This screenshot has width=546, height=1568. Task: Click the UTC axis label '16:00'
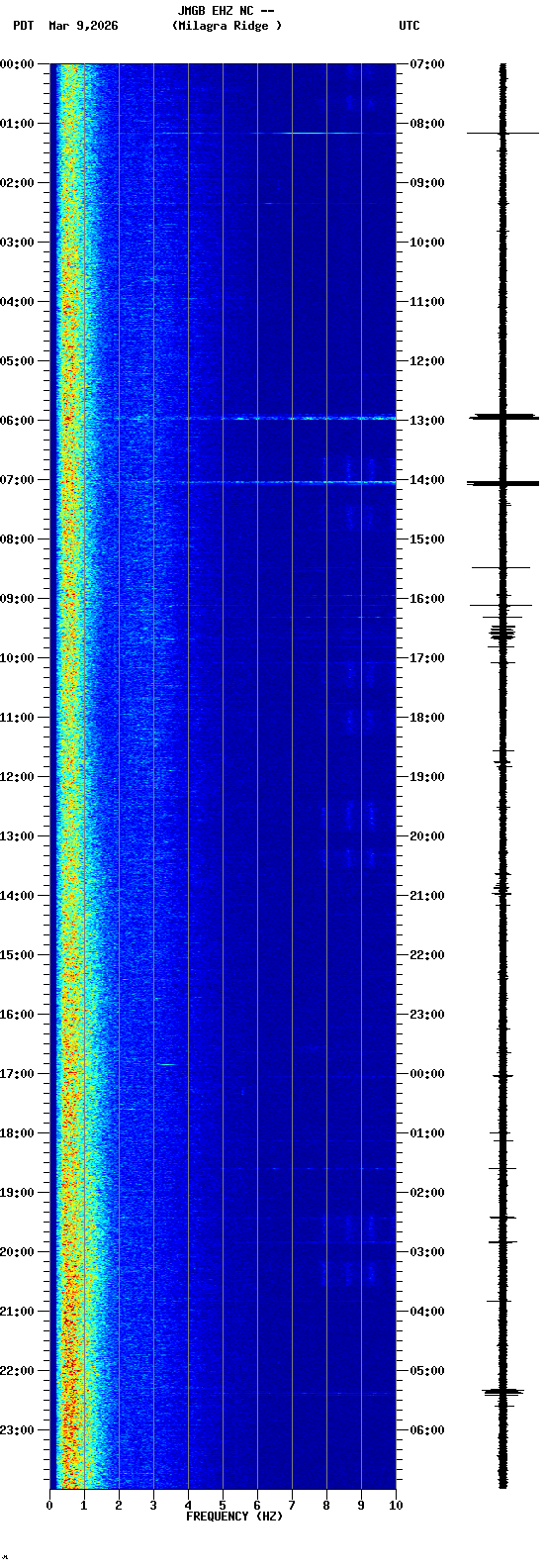click(x=426, y=599)
